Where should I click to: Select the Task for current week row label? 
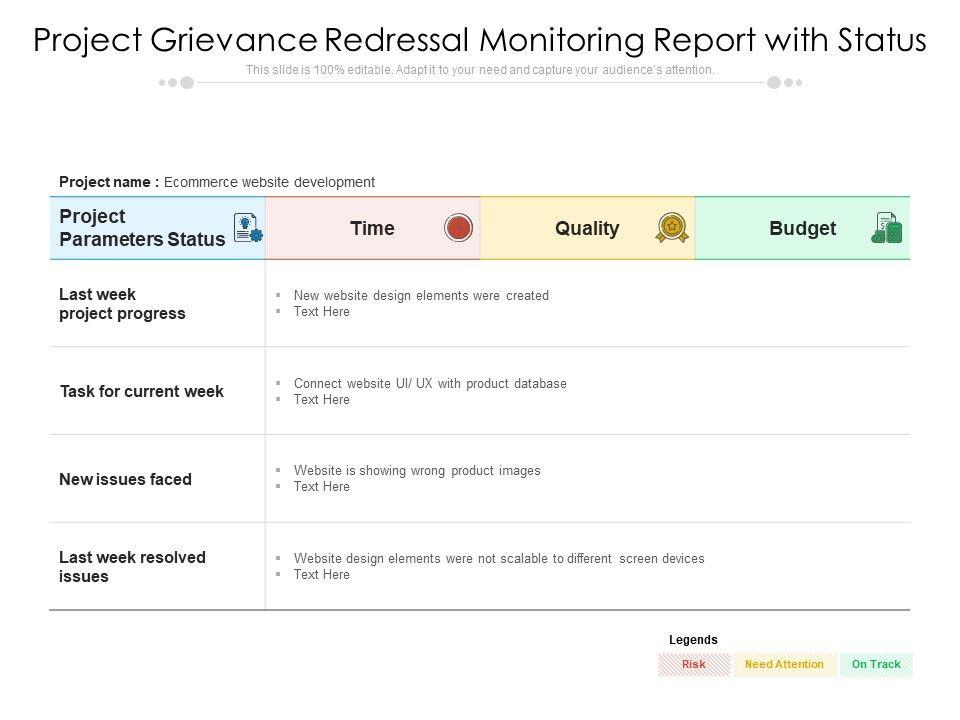point(141,391)
